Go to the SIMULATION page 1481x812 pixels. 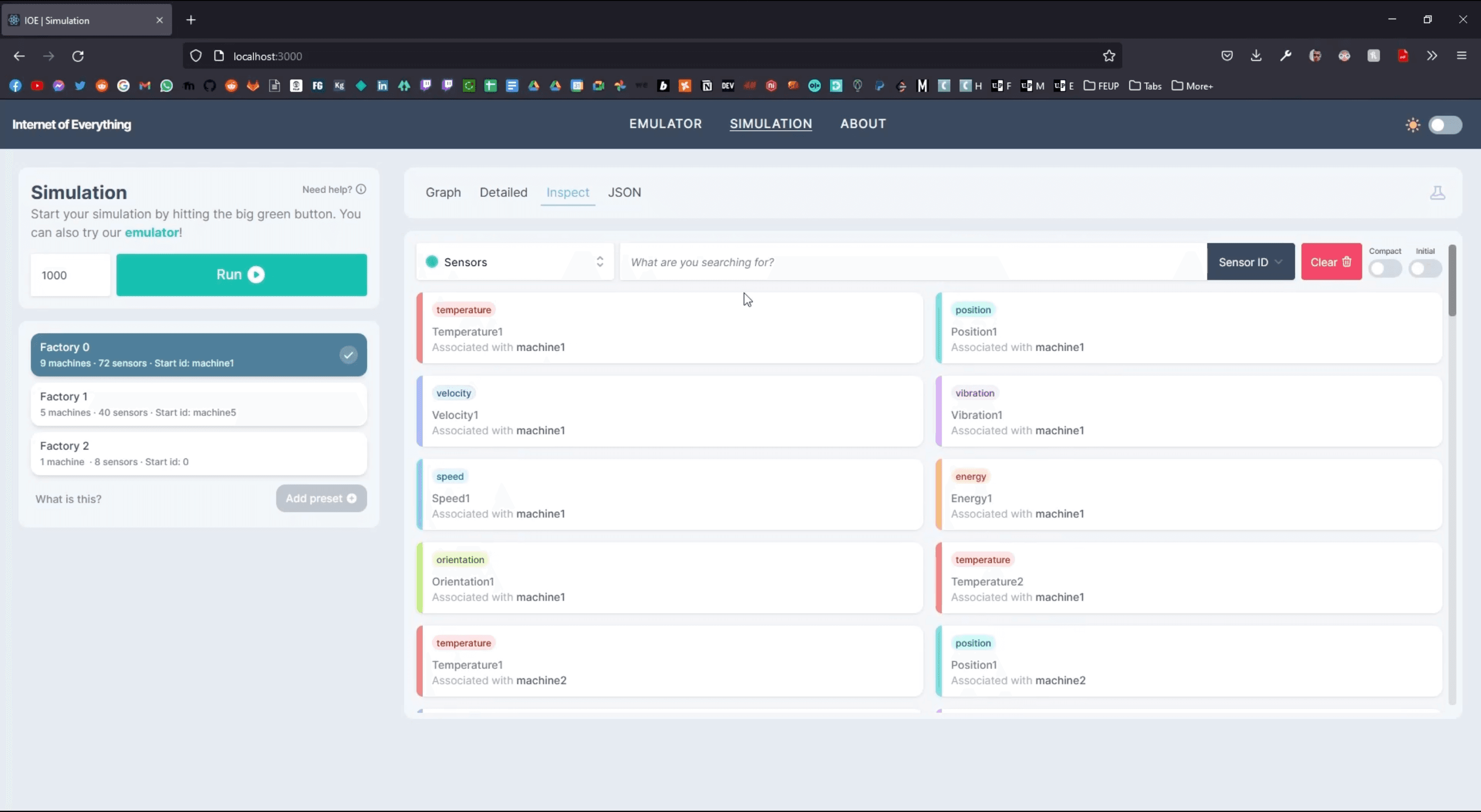[x=770, y=123]
